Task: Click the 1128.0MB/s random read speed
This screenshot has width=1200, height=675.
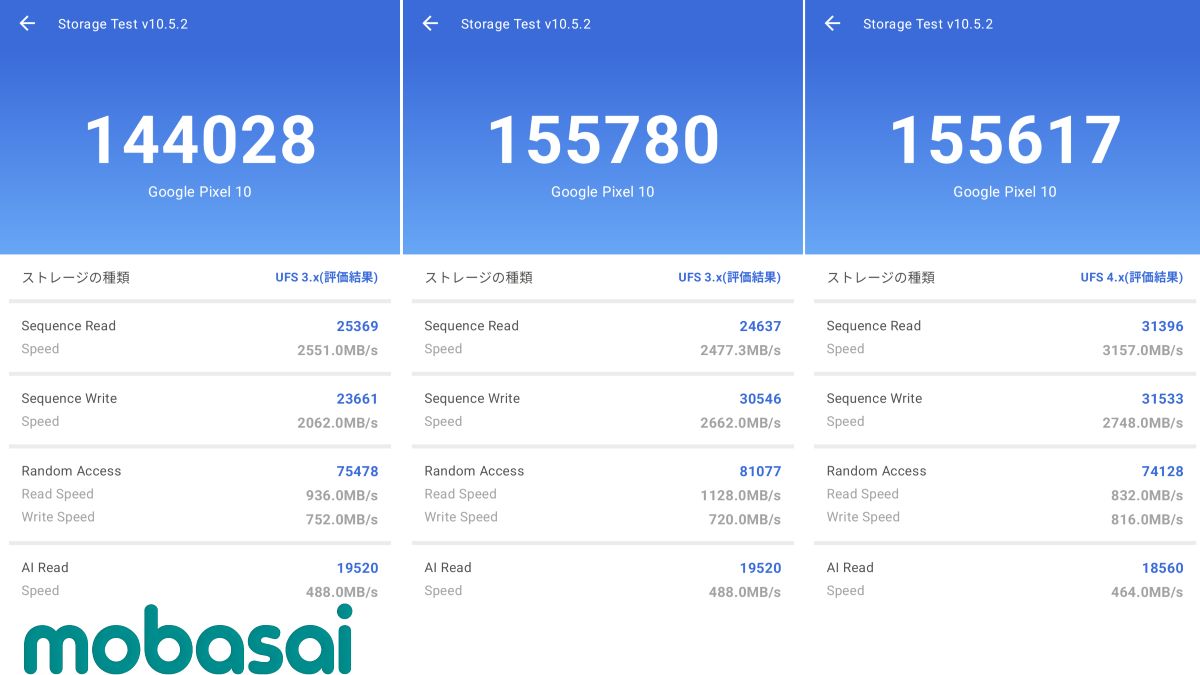Action: [x=740, y=495]
